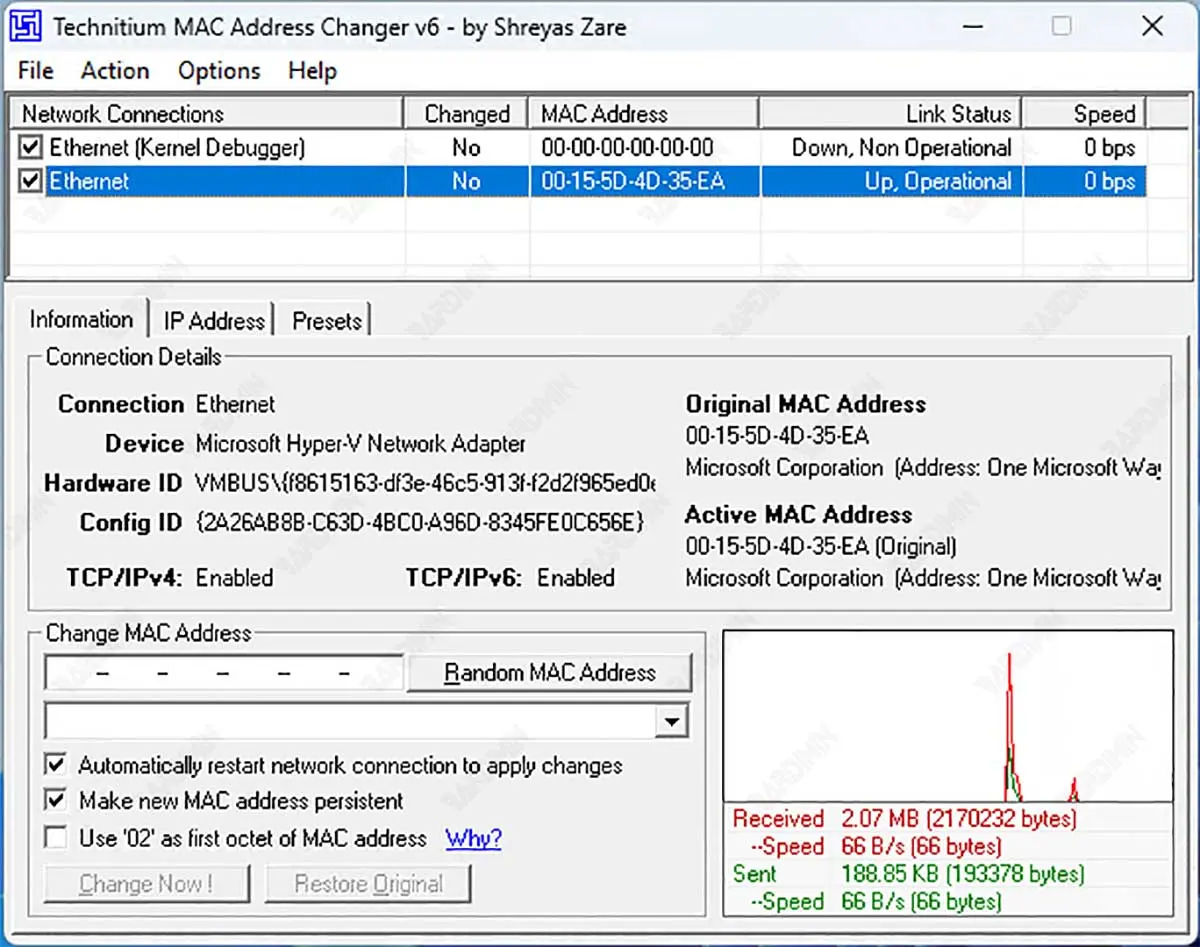Uncheck the Ethernet connection checkbox
Viewport: 1200px width, 947px height.
point(31,182)
